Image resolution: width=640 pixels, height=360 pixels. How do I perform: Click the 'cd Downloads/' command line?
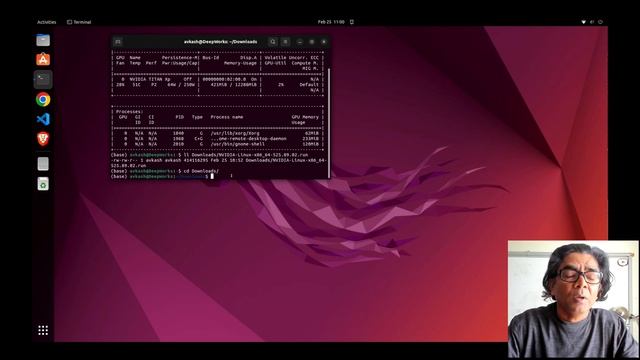[201, 171]
